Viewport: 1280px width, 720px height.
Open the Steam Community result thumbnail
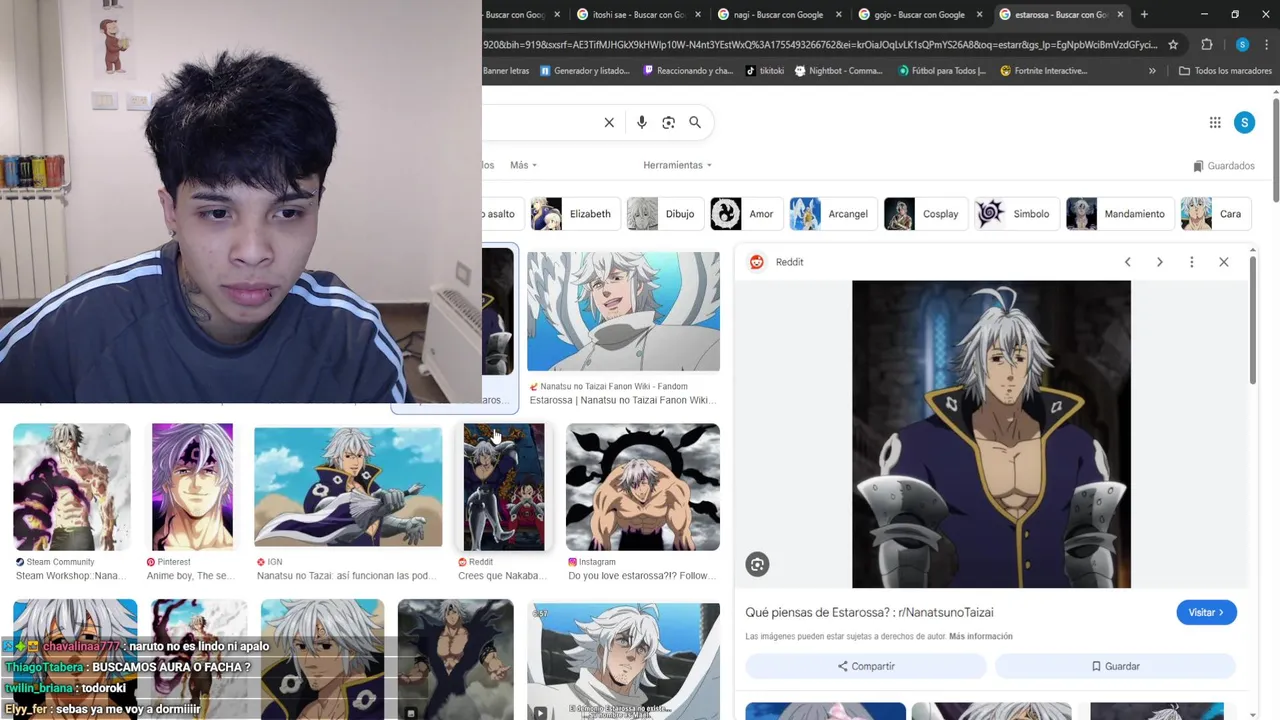(72, 487)
